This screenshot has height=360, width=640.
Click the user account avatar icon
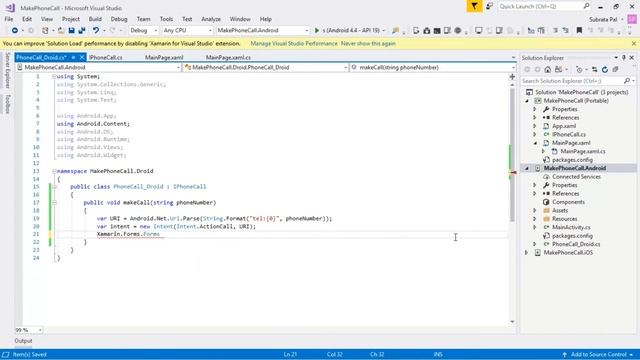[x=632, y=19]
